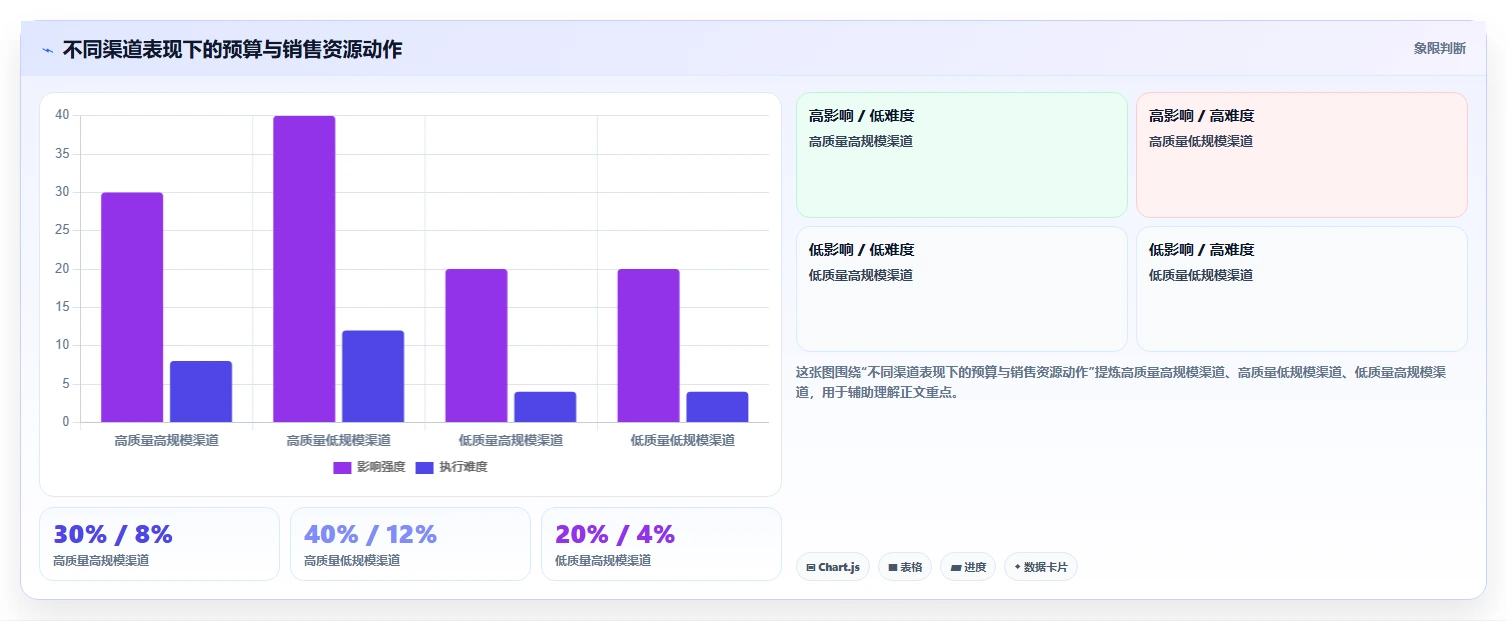Image resolution: width=1507 pixels, height=621 pixels.
Task: Click the blue bar for 低质量低规模渠道
Action: [717, 407]
